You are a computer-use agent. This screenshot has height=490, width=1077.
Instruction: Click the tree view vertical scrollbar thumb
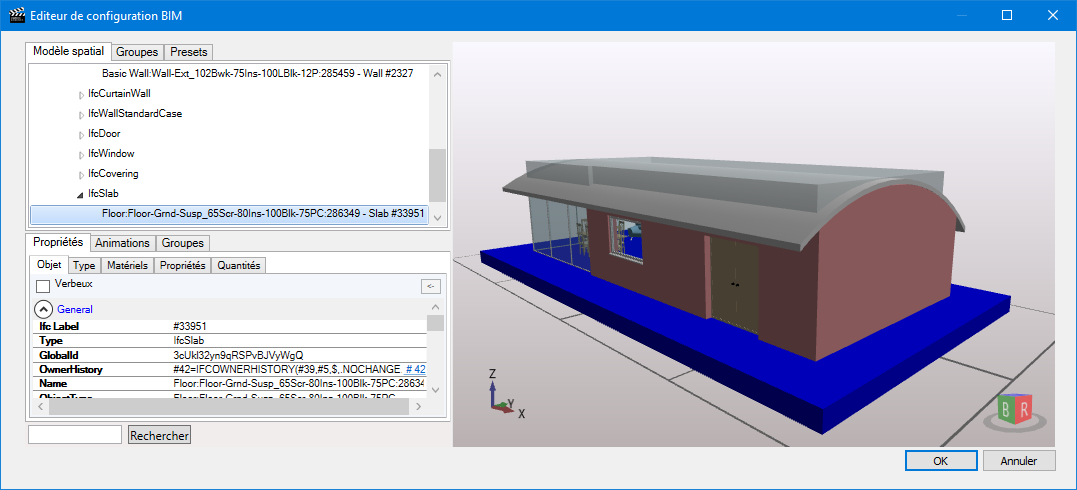click(x=437, y=175)
